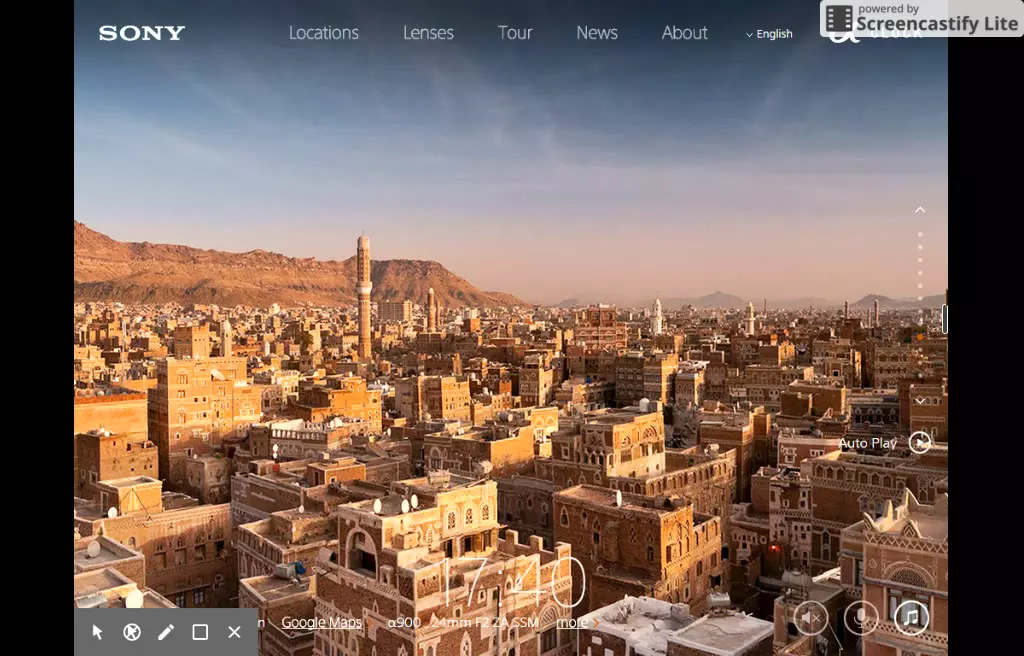The width and height of the screenshot is (1024, 656).
Task: Jump to the first slide indicator dot
Action: [920, 234]
